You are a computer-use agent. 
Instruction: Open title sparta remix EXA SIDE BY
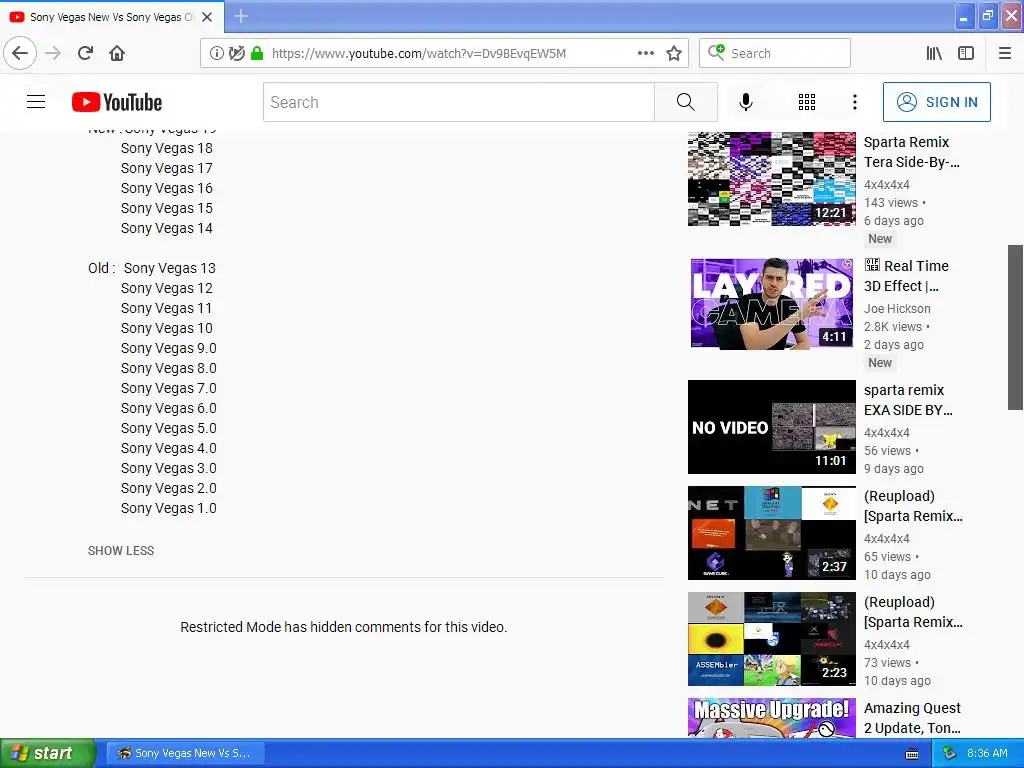point(908,400)
